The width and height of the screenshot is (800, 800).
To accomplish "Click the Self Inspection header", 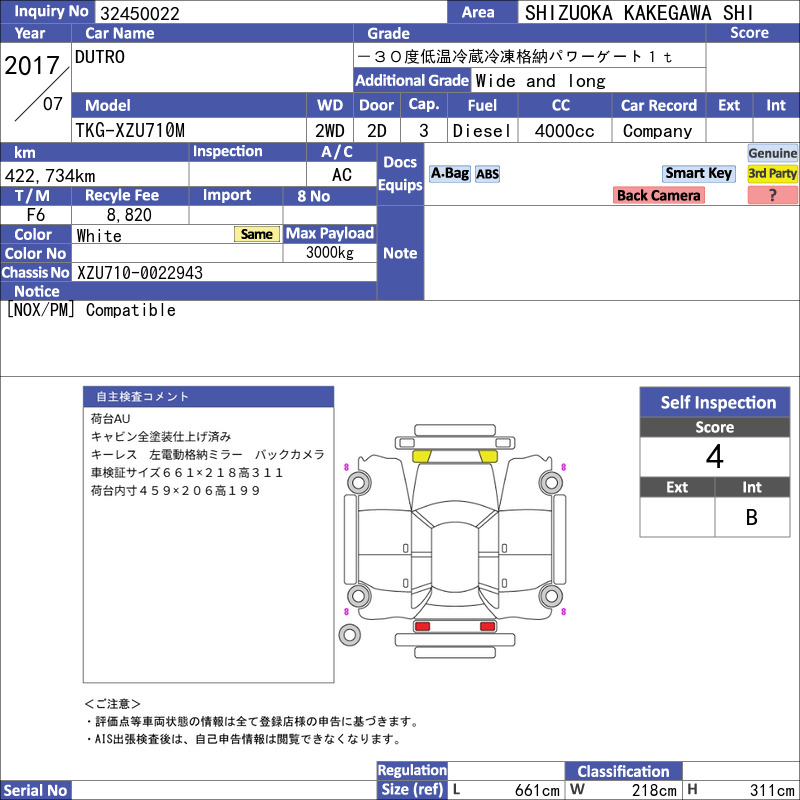I will coord(715,402).
